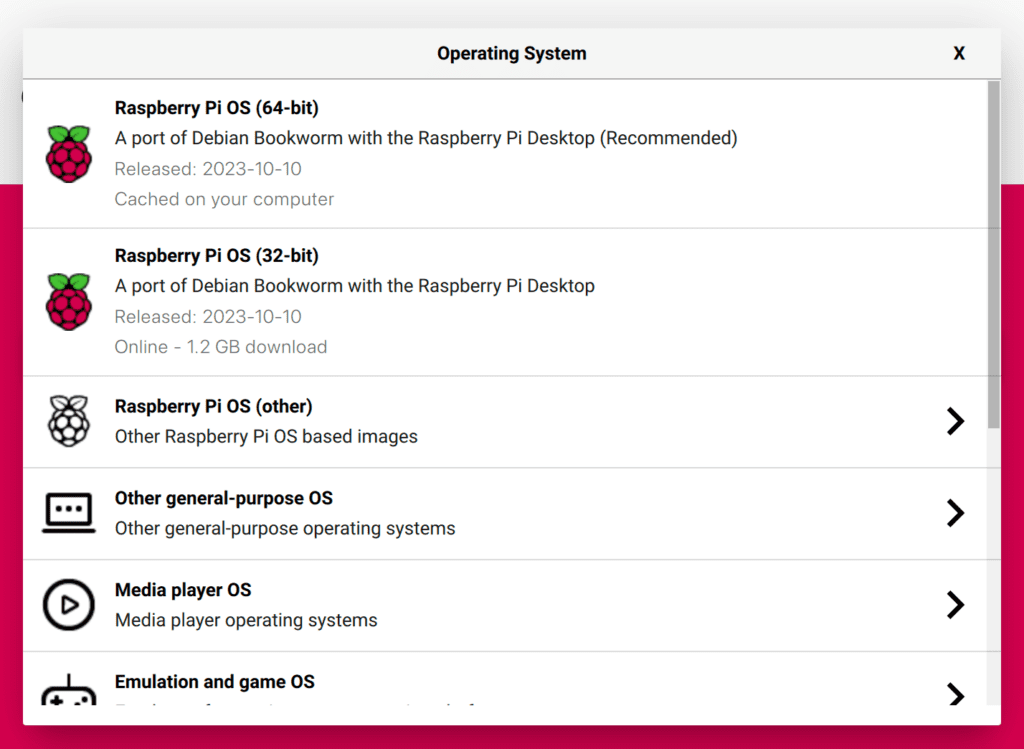Open the Other general-purpose OS entry title

223,498
